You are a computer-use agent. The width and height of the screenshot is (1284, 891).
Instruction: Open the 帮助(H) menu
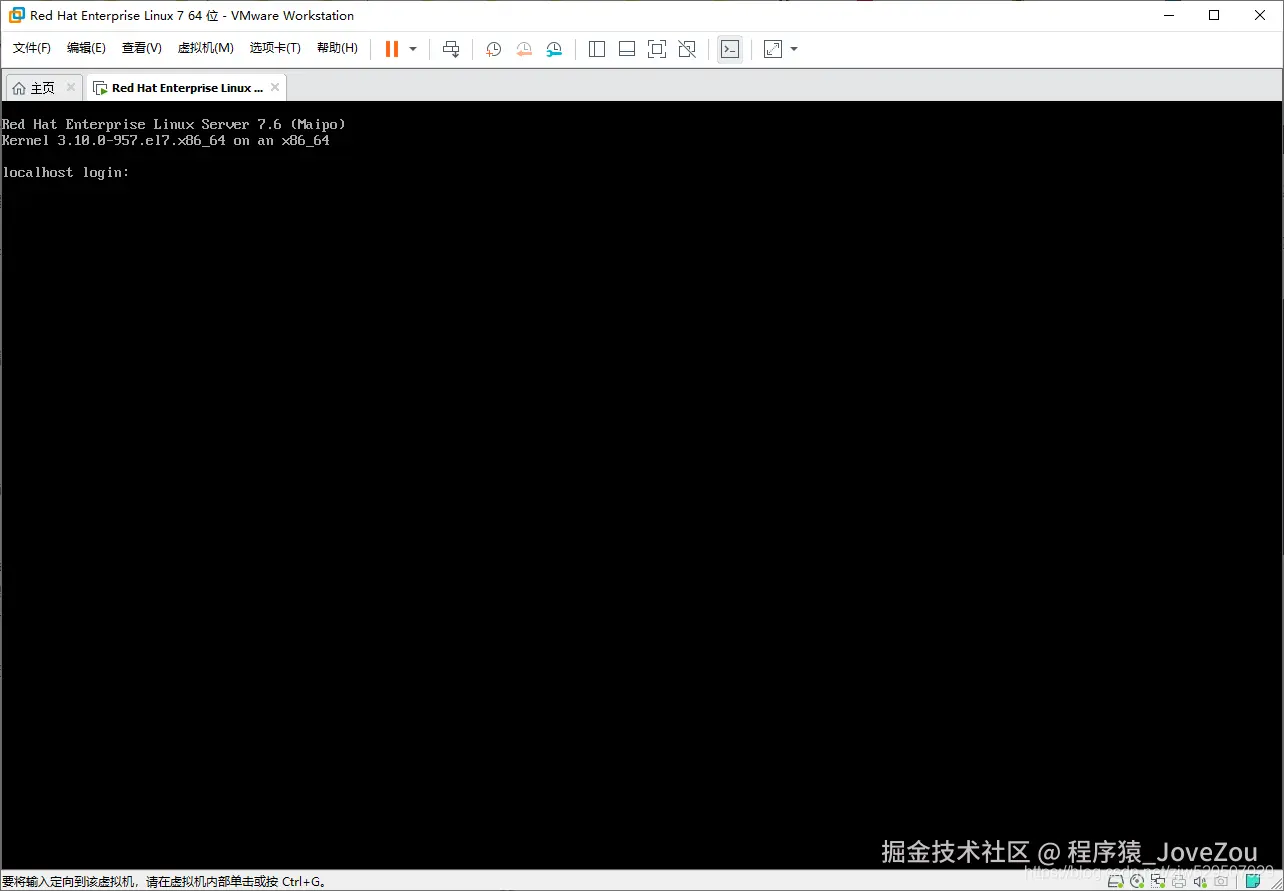(x=337, y=48)
